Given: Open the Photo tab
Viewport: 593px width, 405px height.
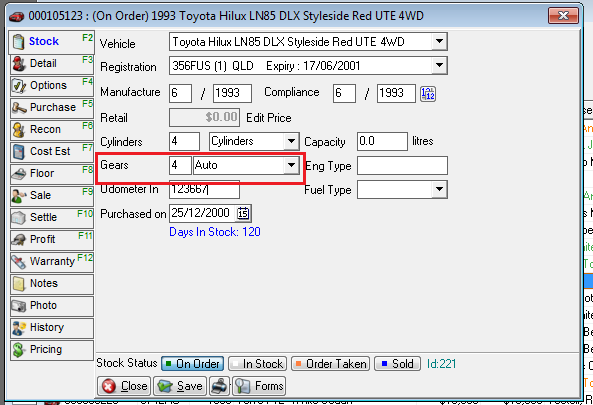Looking at the screenshot, I should [51, 306].
